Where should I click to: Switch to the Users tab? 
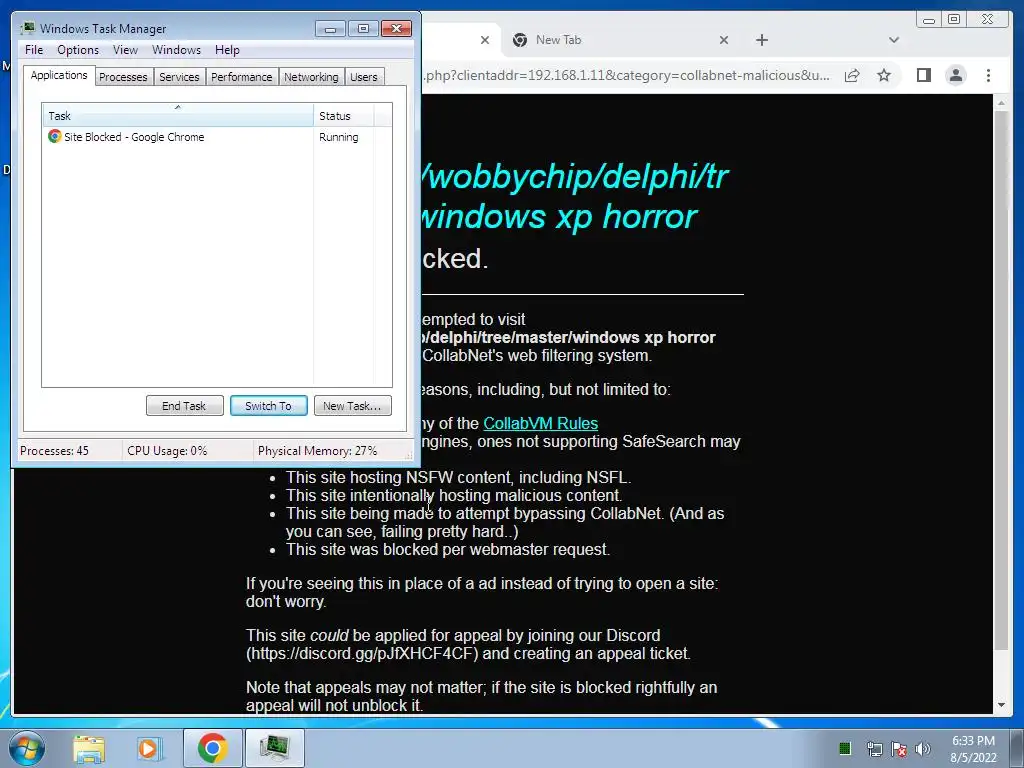(x=364, y=77)
